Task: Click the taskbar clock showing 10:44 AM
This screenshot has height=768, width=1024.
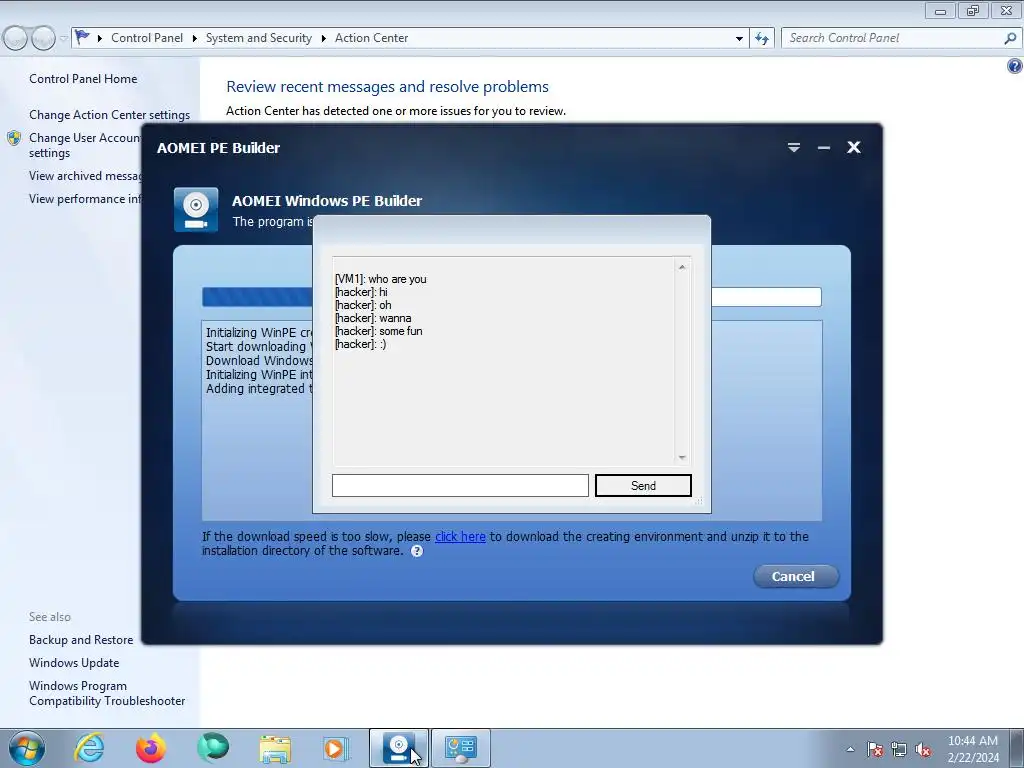Action: point(973,748)
